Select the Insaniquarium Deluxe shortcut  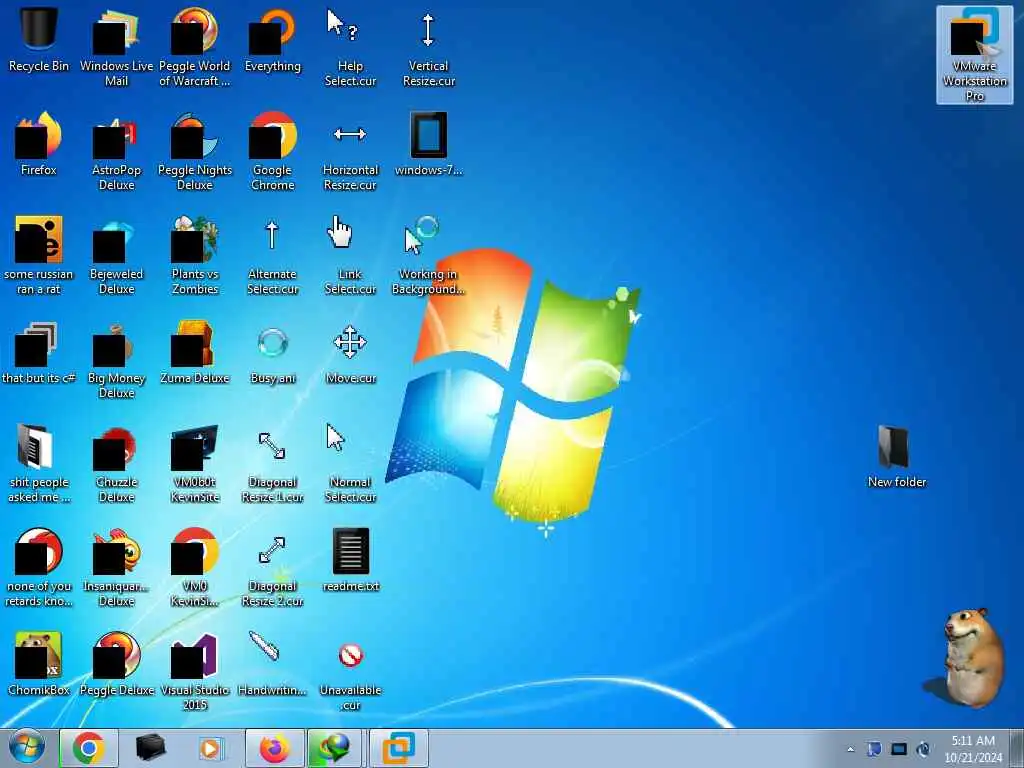116,568
